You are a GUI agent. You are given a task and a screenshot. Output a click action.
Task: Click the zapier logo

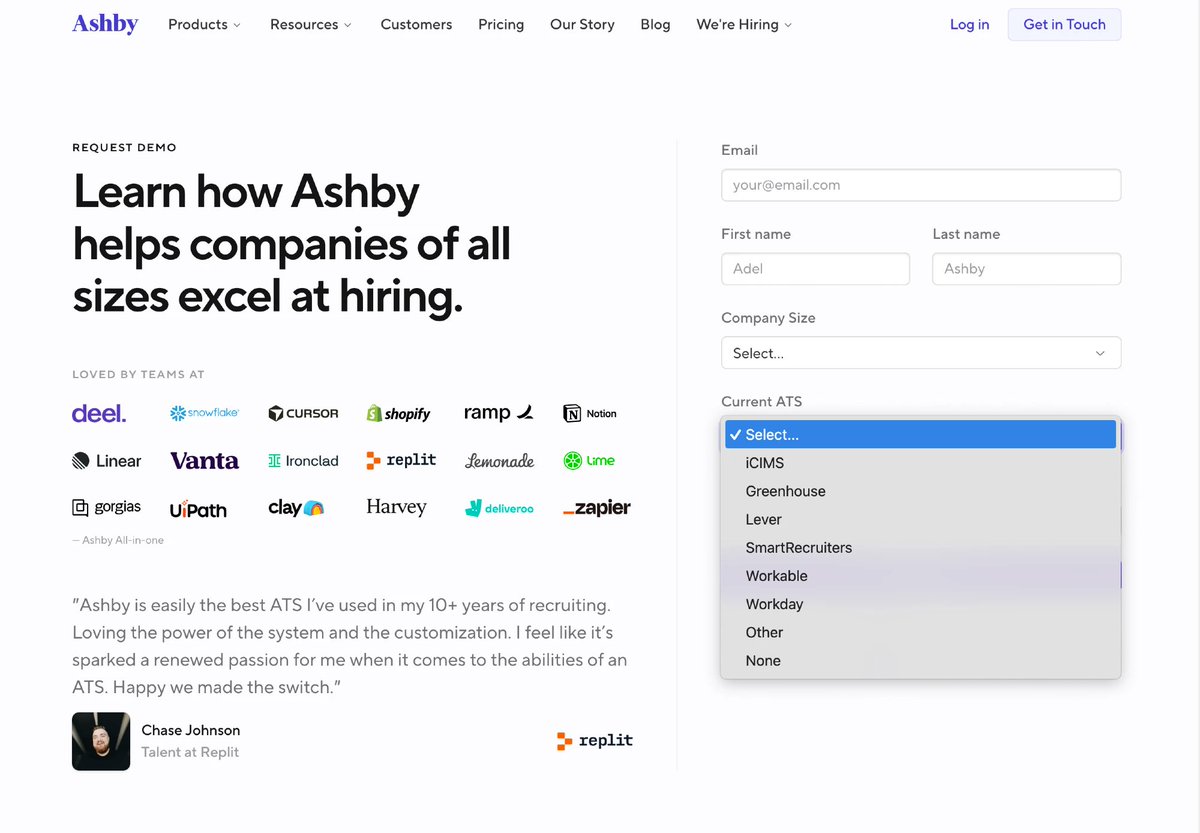pyautogui.click(x=596, y=508)
